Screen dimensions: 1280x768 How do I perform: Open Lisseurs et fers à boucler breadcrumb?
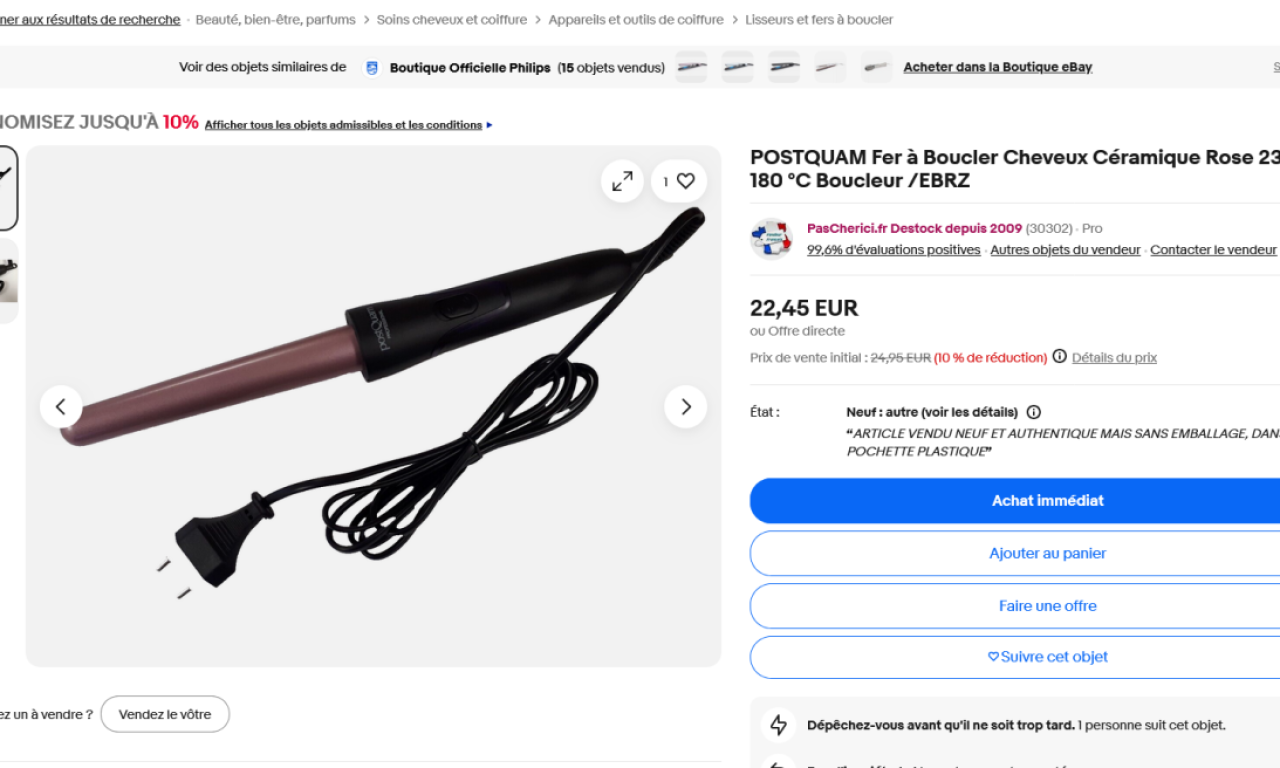click(819, 20)
